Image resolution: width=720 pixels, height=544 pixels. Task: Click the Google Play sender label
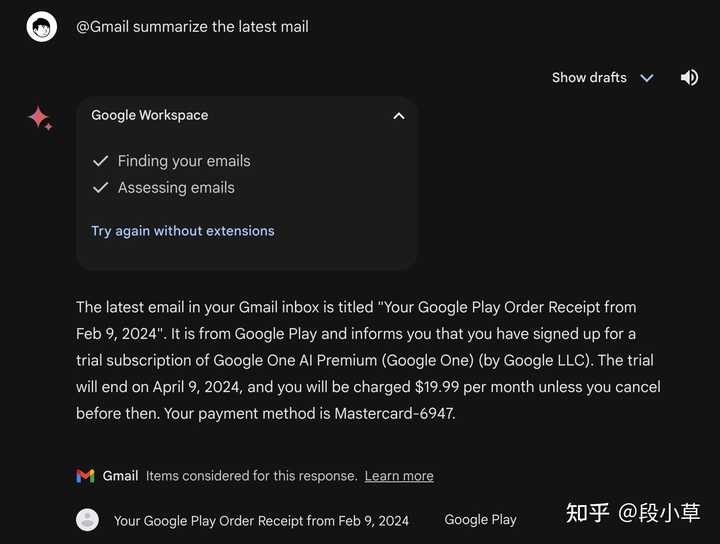pos(480,520)
